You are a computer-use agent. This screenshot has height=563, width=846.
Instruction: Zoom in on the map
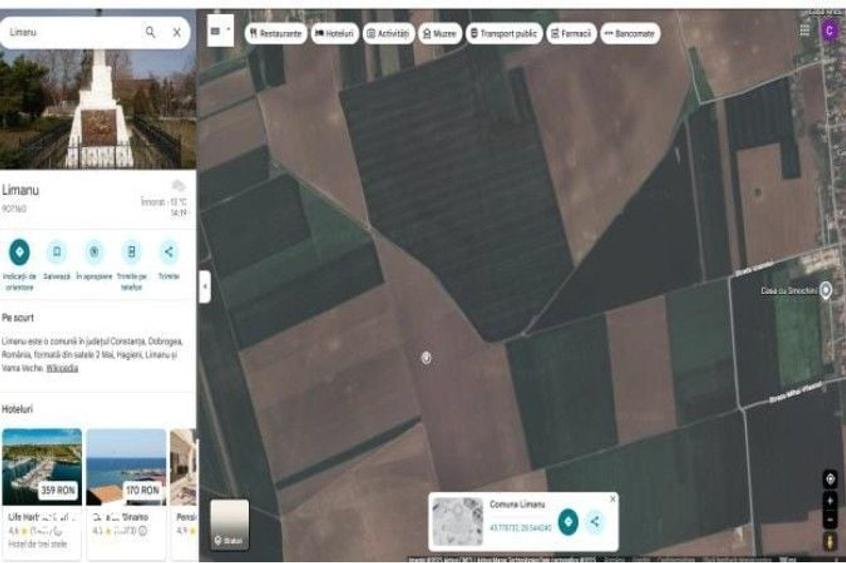pyautogui.click(x=830, y=501)
